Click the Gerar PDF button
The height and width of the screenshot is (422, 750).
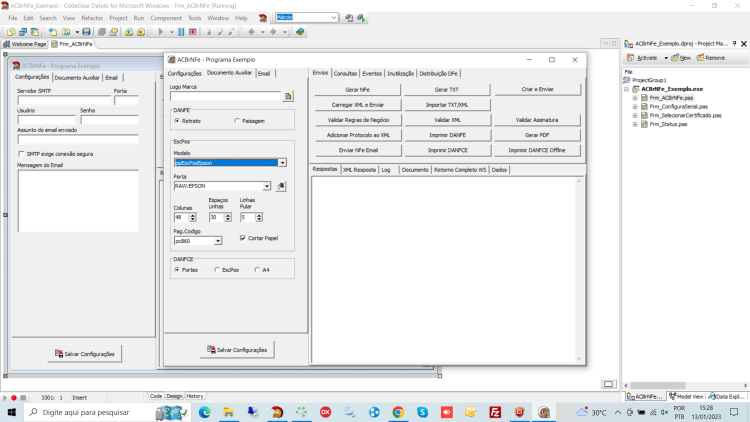pyautogui.click(x=537, y=135)
